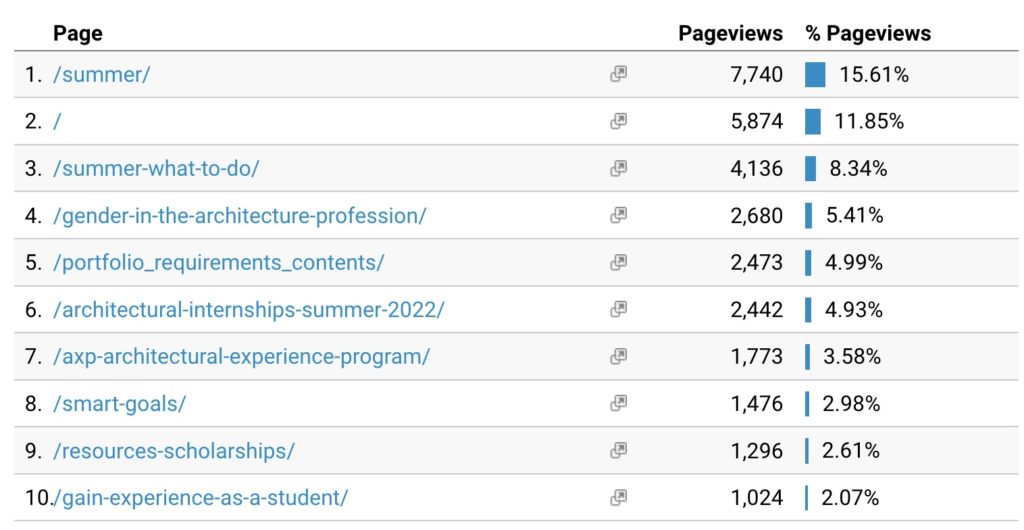Viewport: 1024px width, 530px height.
Task: Click the % Pageviews column header
Action: 868,33
